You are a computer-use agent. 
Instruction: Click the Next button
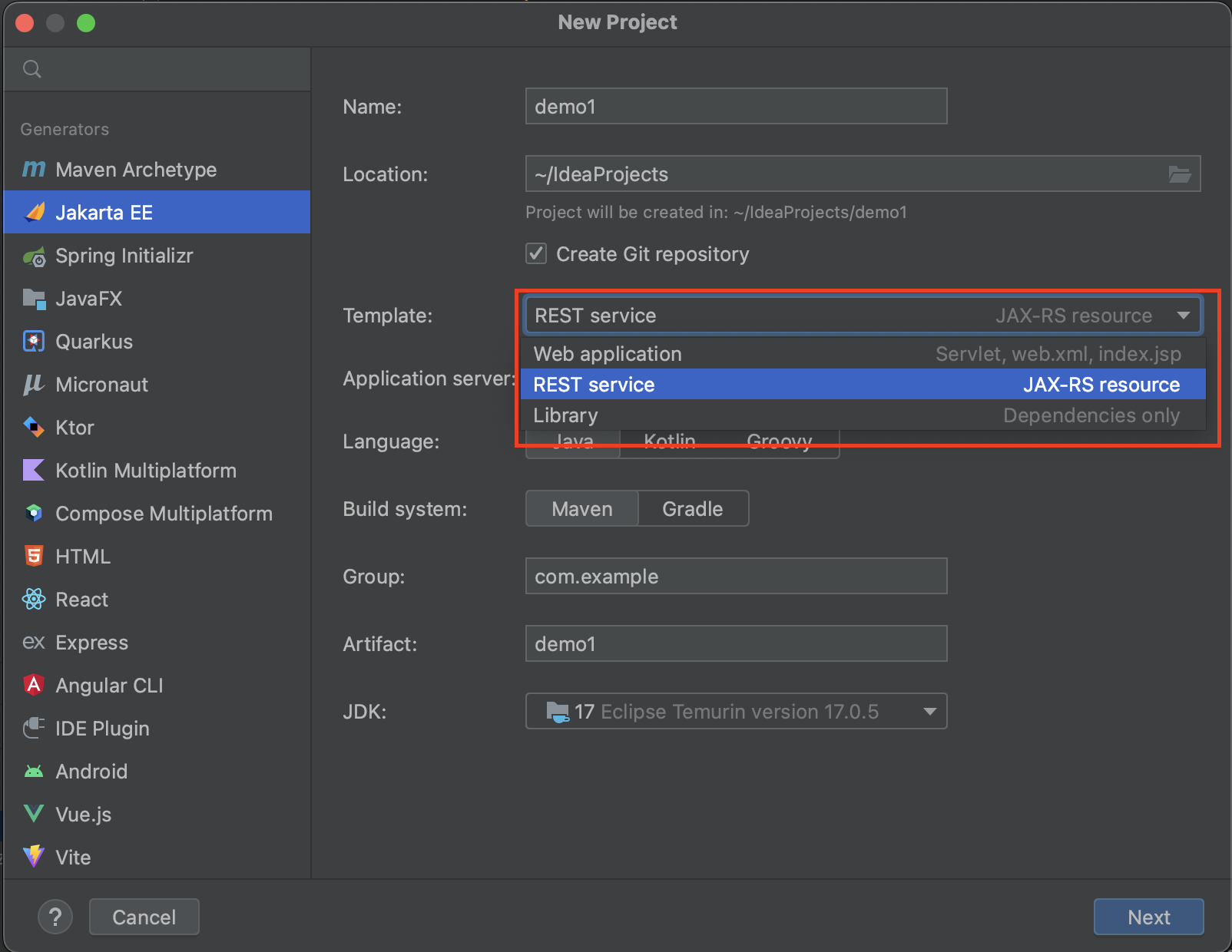click(x=1148, y=917)
